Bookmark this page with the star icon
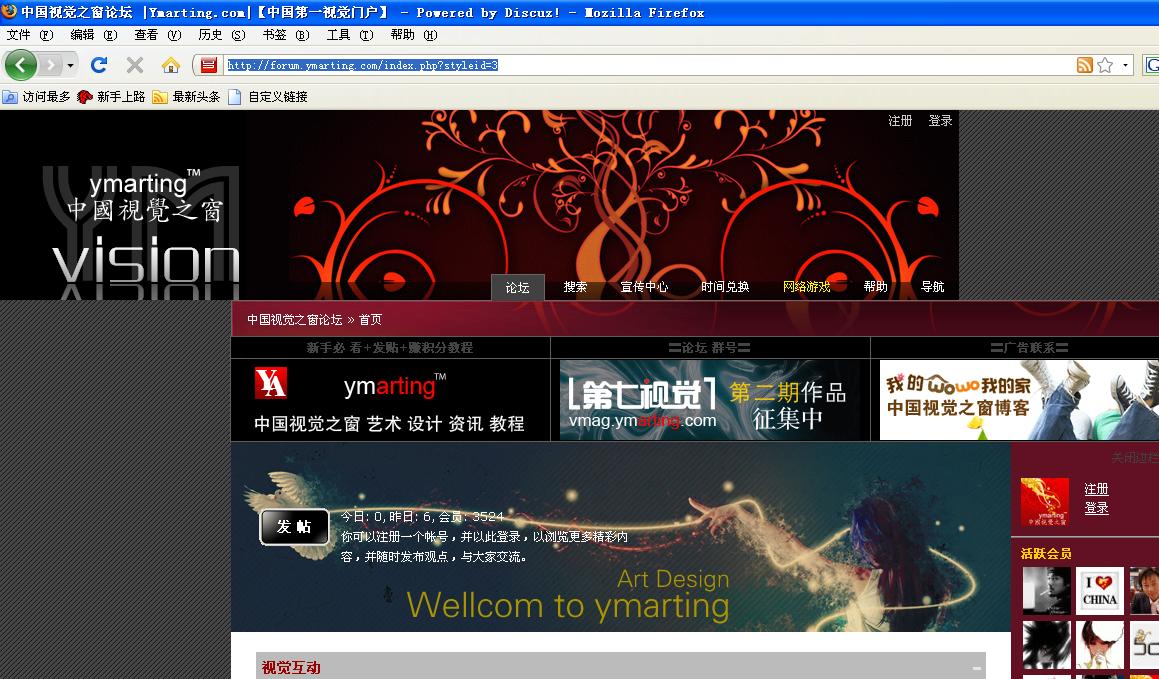This screenshot has width=1159, height=679. (1105, 65)
